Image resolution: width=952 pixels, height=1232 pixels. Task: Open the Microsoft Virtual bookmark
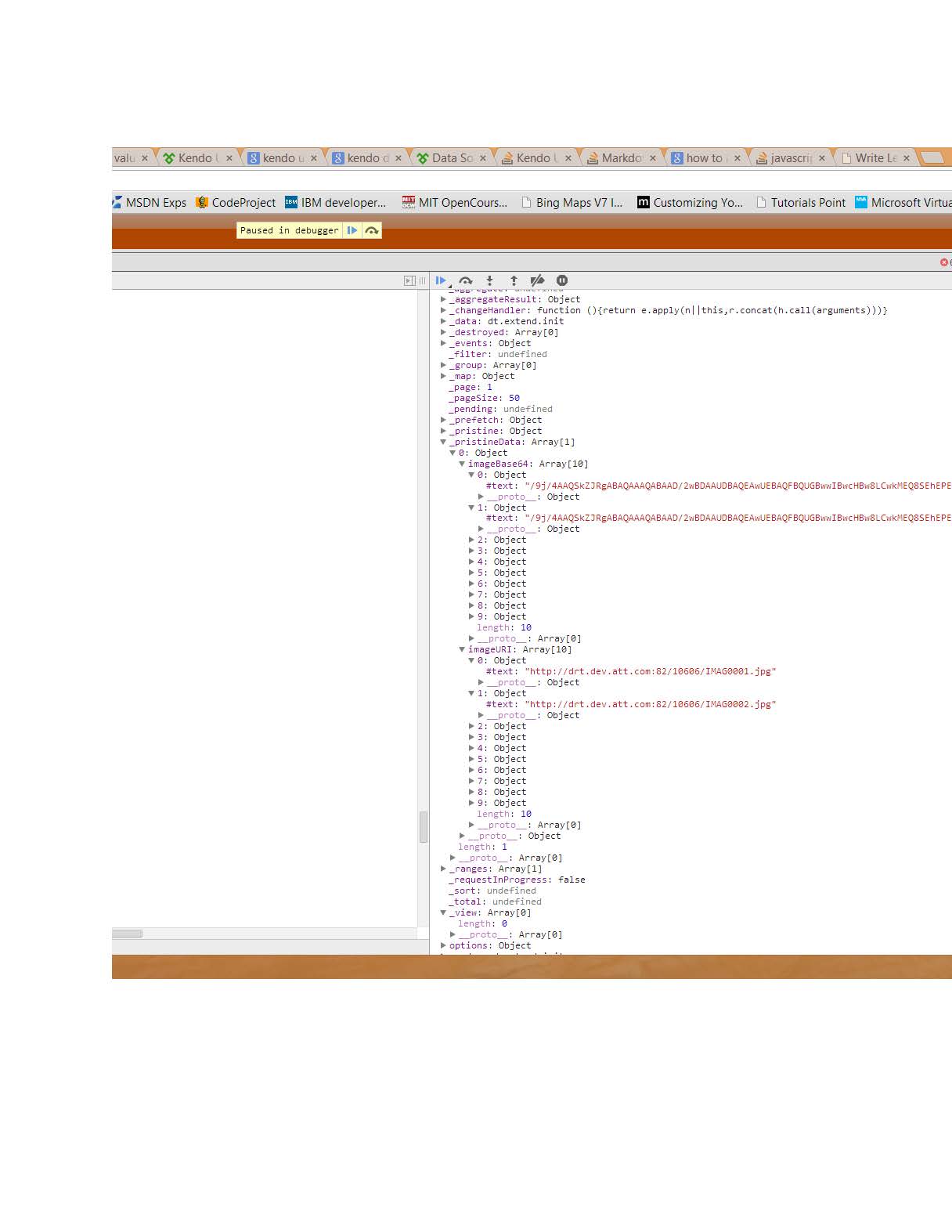click(903, 202)
